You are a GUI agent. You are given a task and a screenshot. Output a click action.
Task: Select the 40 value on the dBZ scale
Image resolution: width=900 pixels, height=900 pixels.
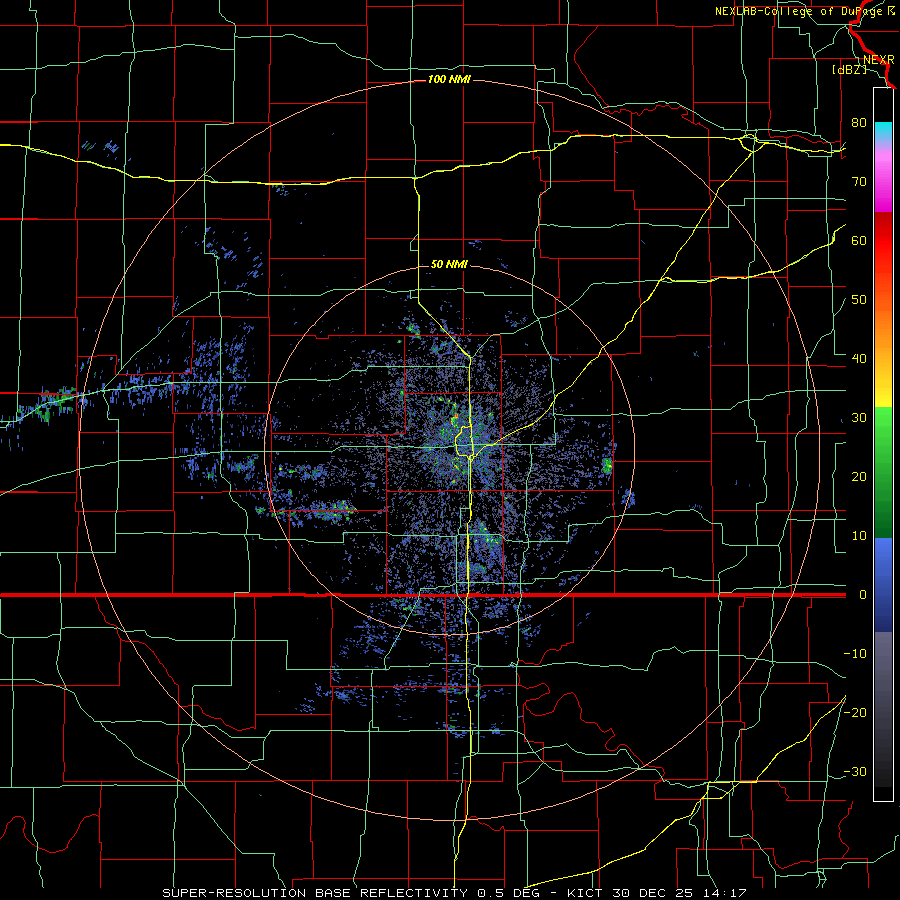(x=859, y=359)
